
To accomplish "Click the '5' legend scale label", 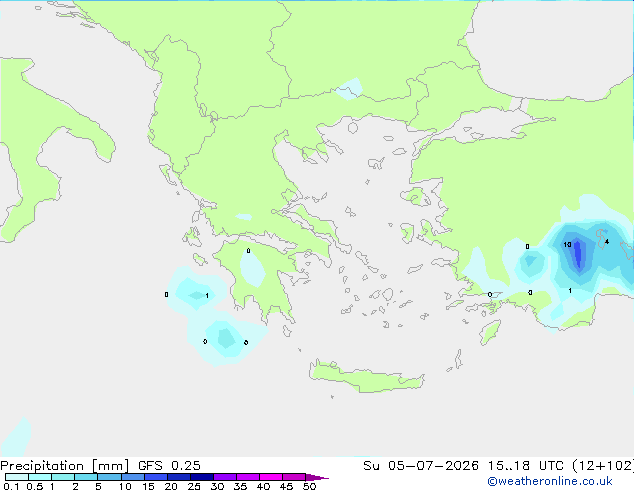I will coord(98,486).
